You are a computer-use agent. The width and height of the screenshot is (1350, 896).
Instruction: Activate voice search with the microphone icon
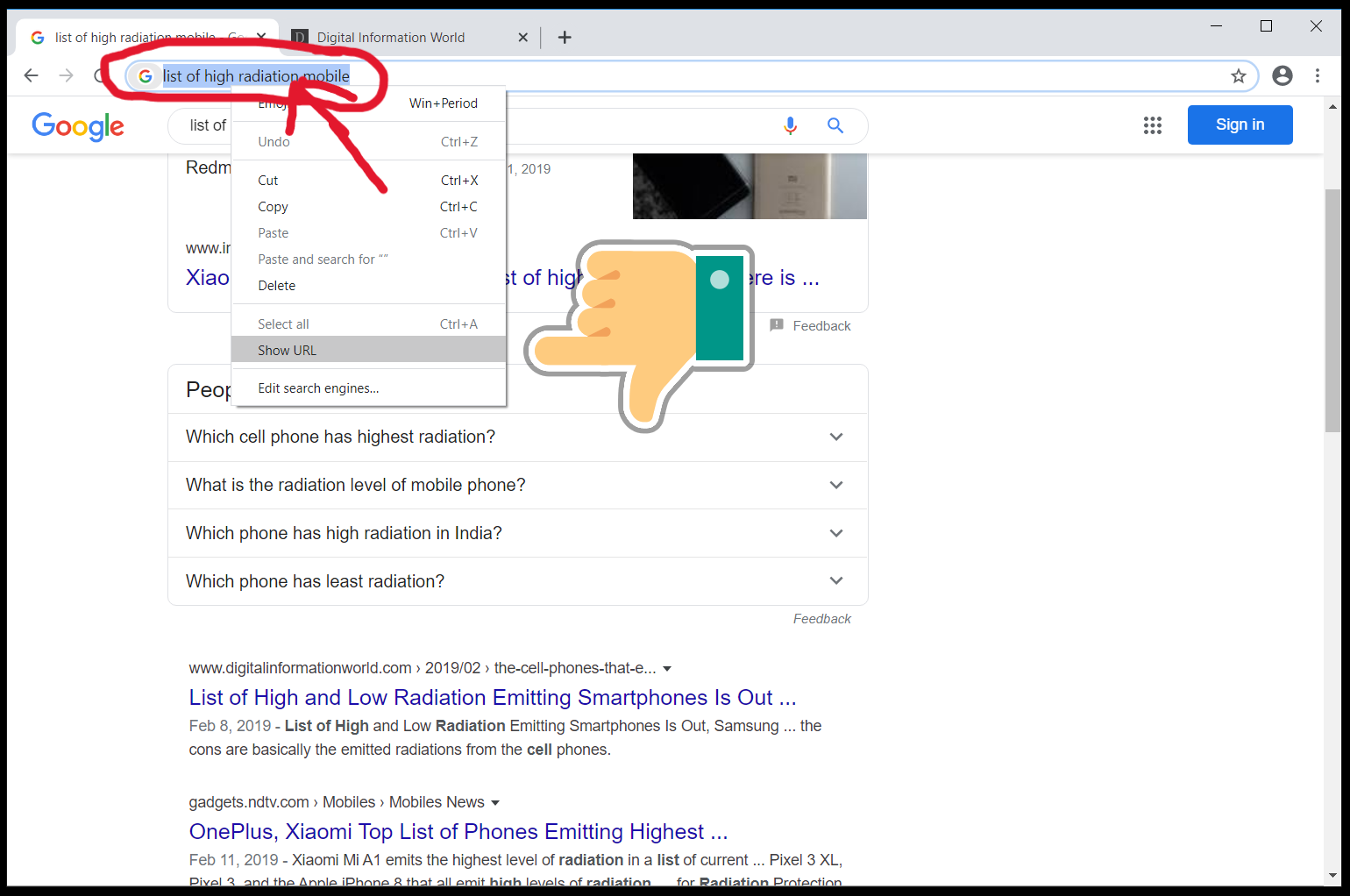click(x=790, y=125)
